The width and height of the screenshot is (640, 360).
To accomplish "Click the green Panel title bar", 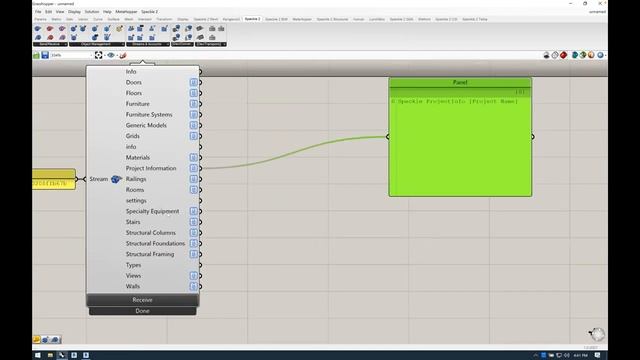I will (x=460, y=82).
